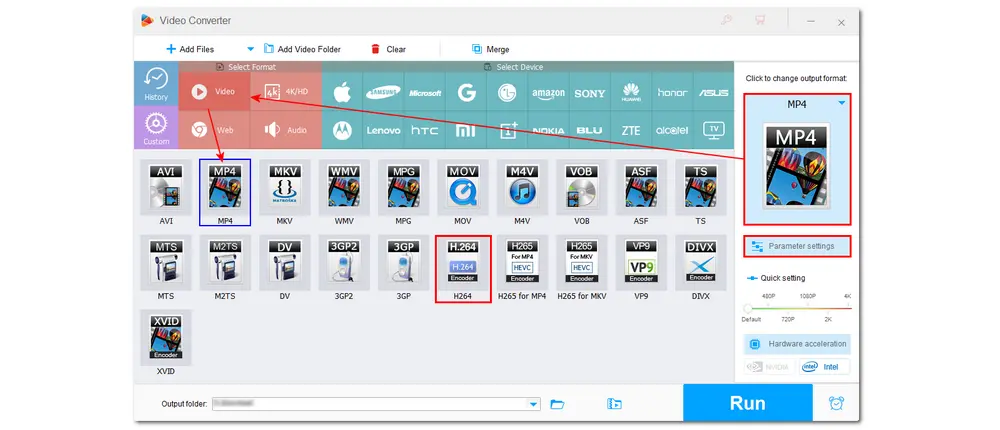Open OnePlus device presets

[x=507, y=130]
